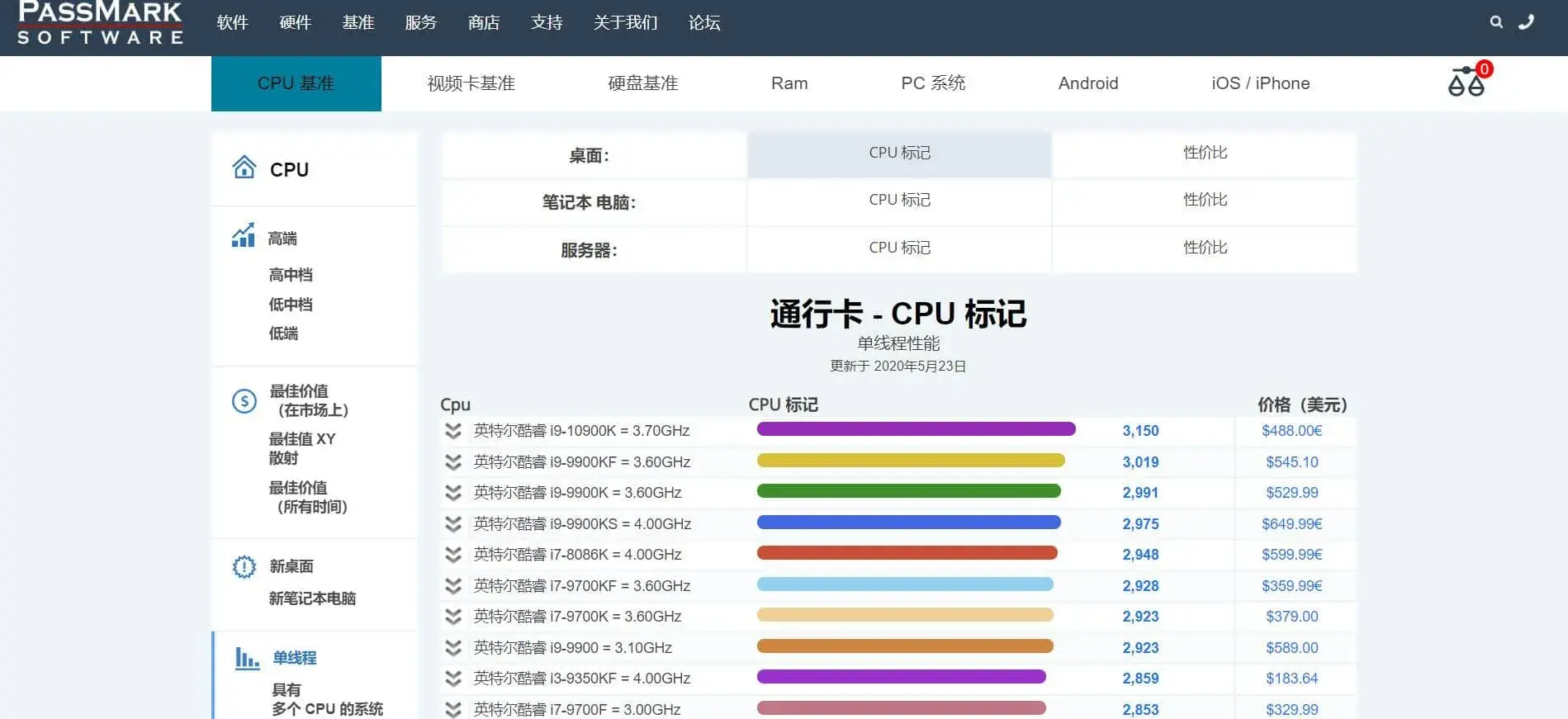Screen dimensions: 1568x719
Task: Switch to the iOS / iPhone tab
Action: tap(1261, 83)
